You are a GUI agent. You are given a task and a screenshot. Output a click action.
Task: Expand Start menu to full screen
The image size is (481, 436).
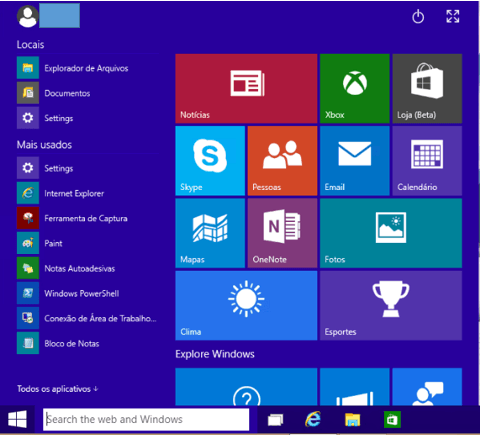[x=453, y=16]
